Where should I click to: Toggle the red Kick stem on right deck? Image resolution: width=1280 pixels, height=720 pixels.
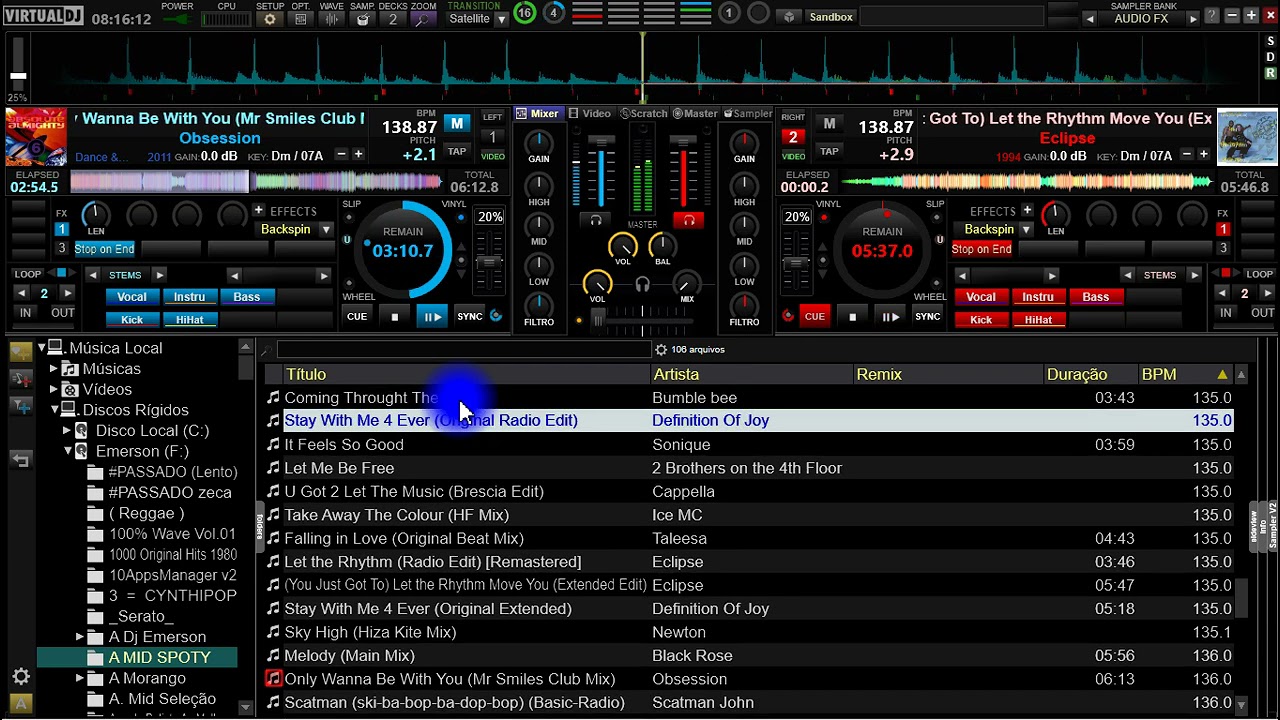(x=981, y=320)
